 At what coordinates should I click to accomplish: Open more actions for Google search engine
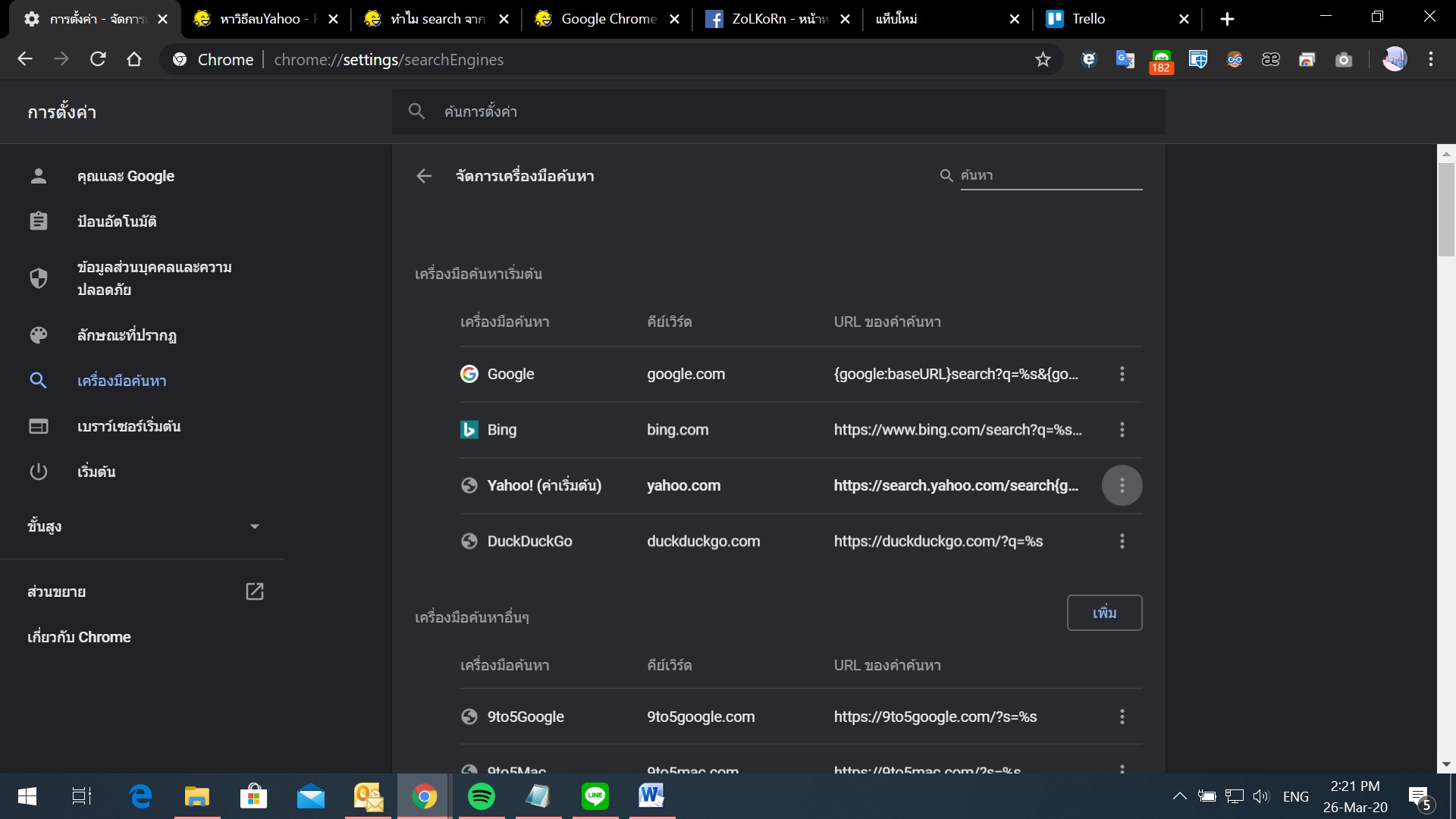tap(1122, 374)
